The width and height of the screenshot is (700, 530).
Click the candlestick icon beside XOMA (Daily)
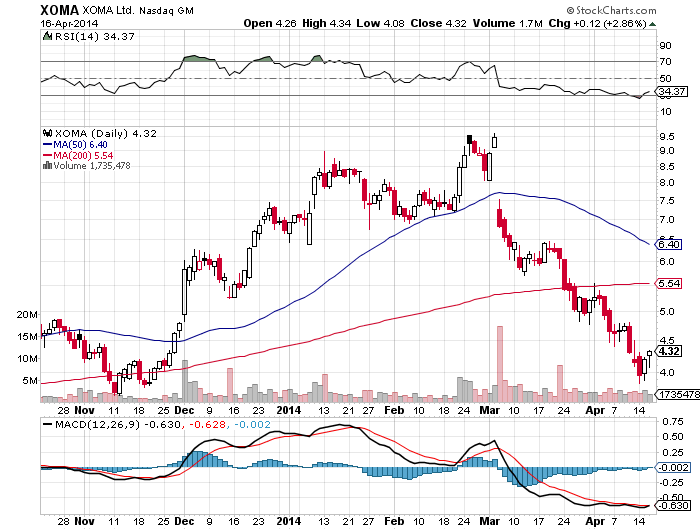coord(47,133)
